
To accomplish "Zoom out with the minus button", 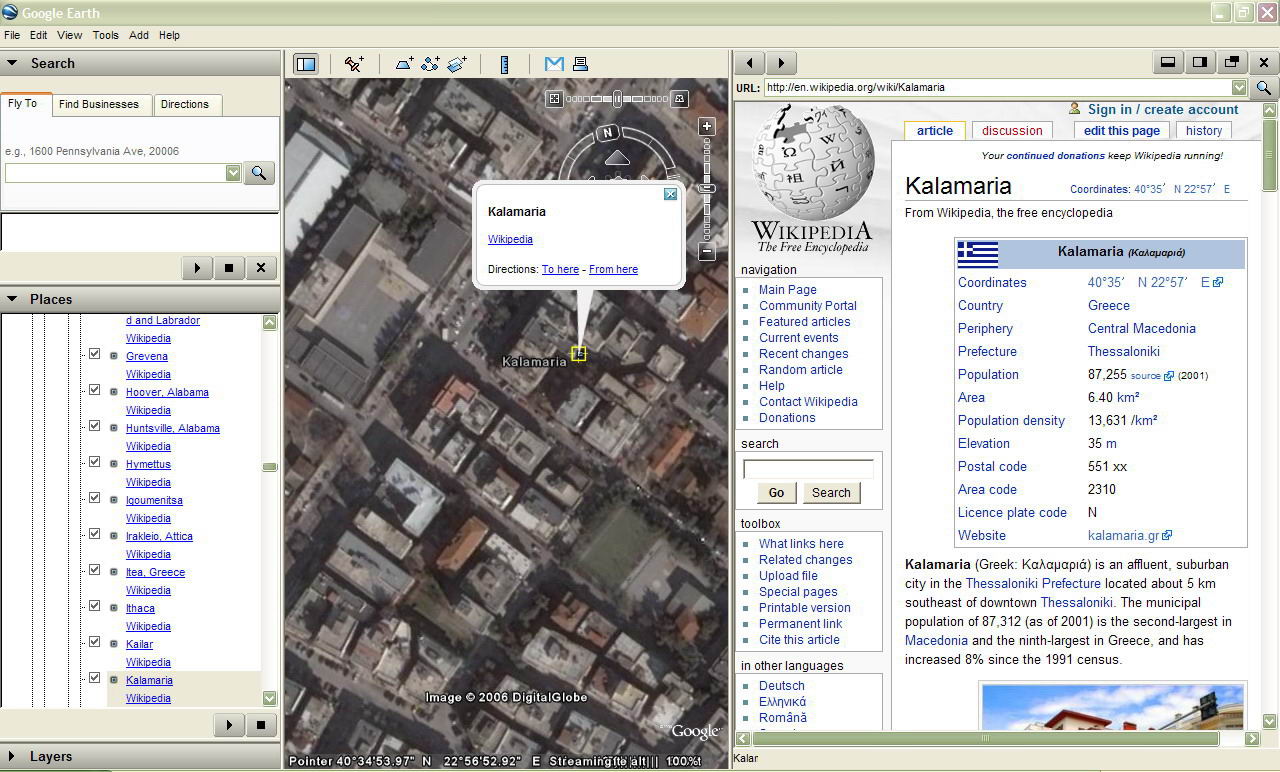I will pyautogui.click(x=707, y=252).
